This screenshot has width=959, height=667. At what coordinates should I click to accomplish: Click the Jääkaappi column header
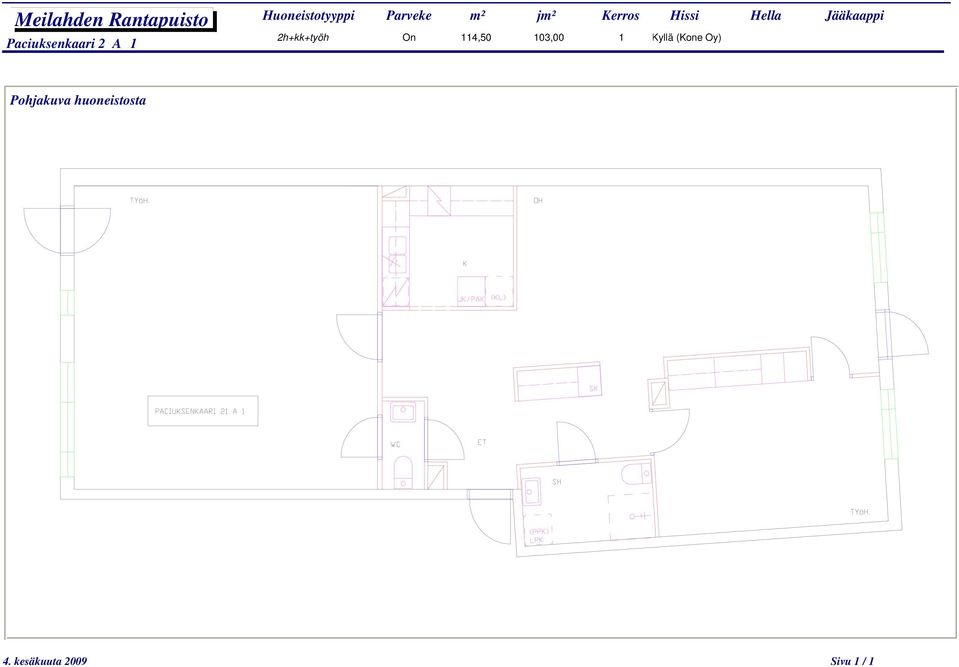[x=854, y=15]
